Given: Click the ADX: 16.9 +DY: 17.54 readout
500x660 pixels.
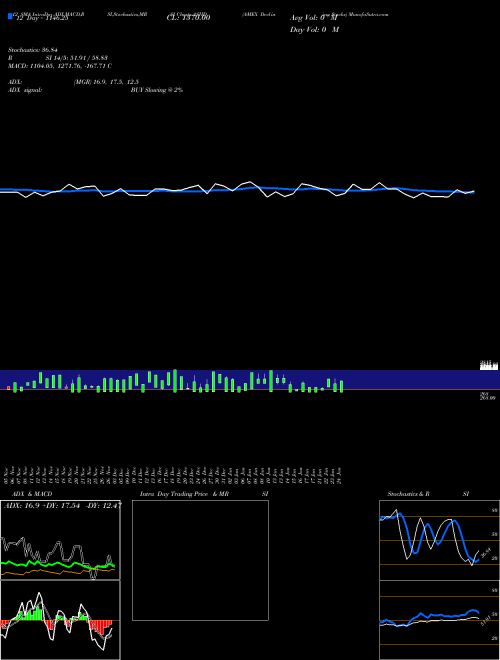Looking at the screenshot, I should point(62,506).
